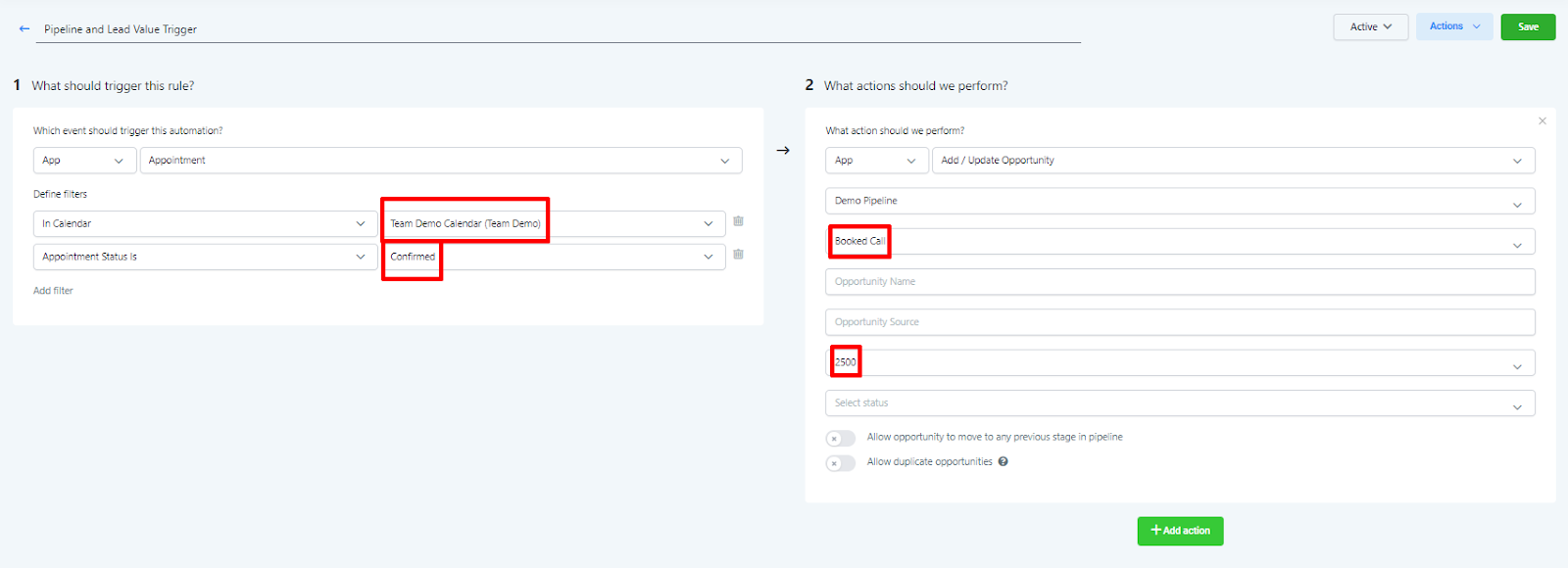Go back using the left arrow icon
1568x568 pixels.
[24, 28]
